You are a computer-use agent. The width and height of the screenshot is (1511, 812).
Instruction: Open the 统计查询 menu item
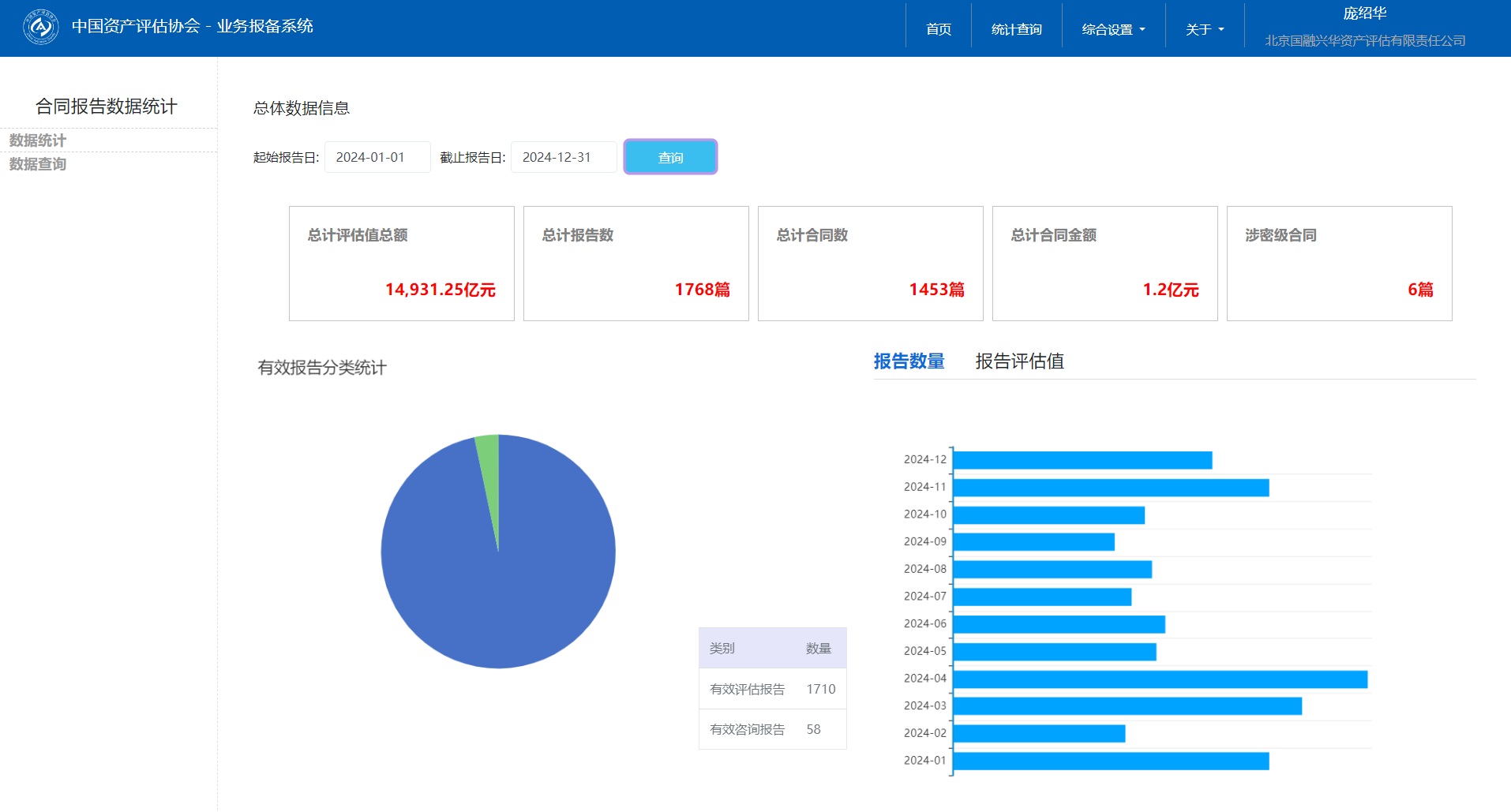[x=1016, y=29]
